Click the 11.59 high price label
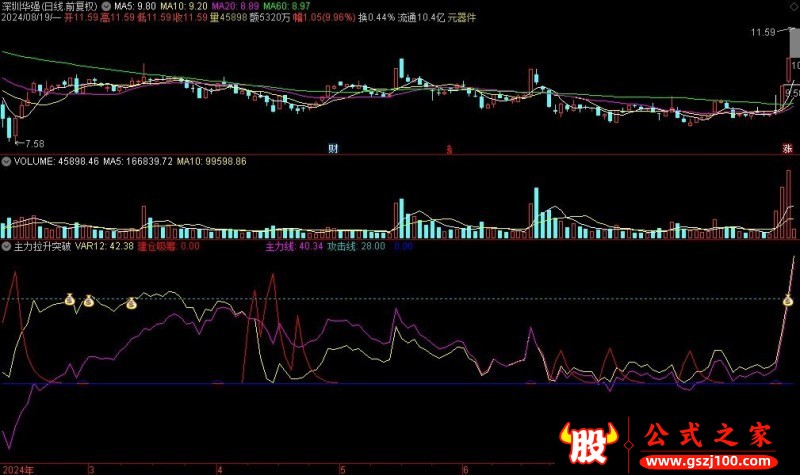Screen dimensions: 800x475 pyautogui.click(x=763, y=33)
